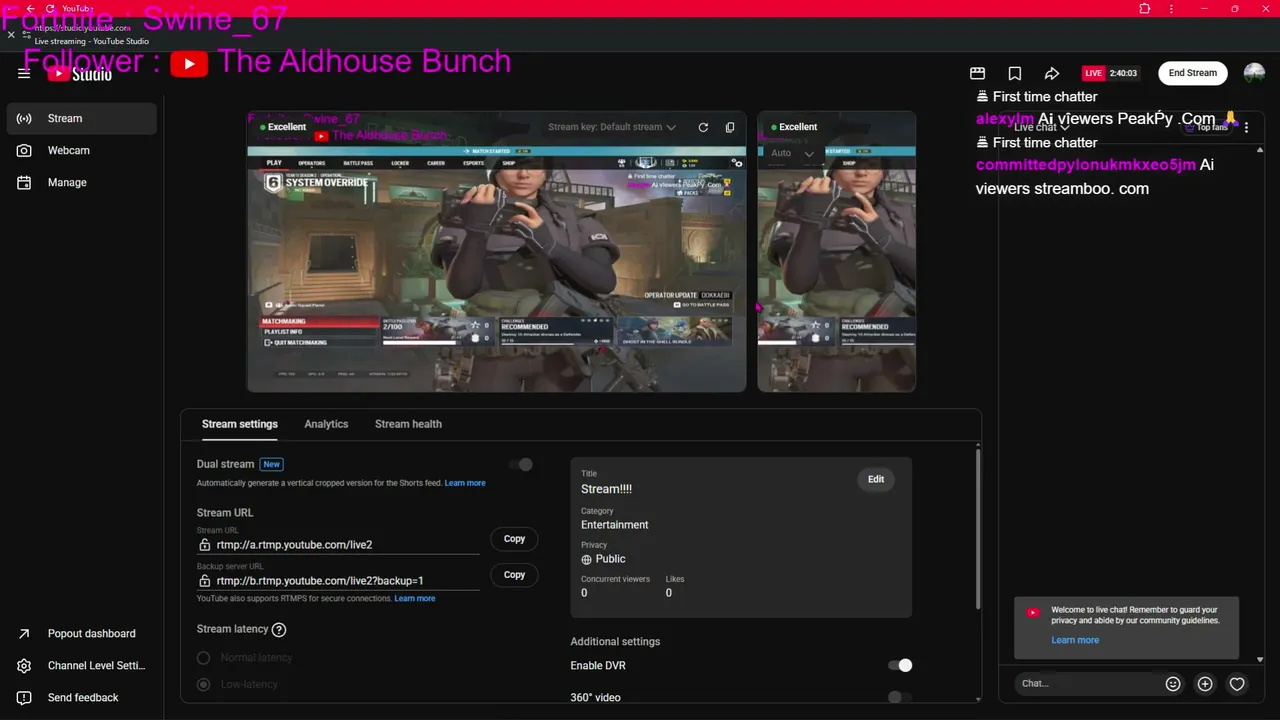
Task: Open the account avatar menu
Action: [1254, 73]
